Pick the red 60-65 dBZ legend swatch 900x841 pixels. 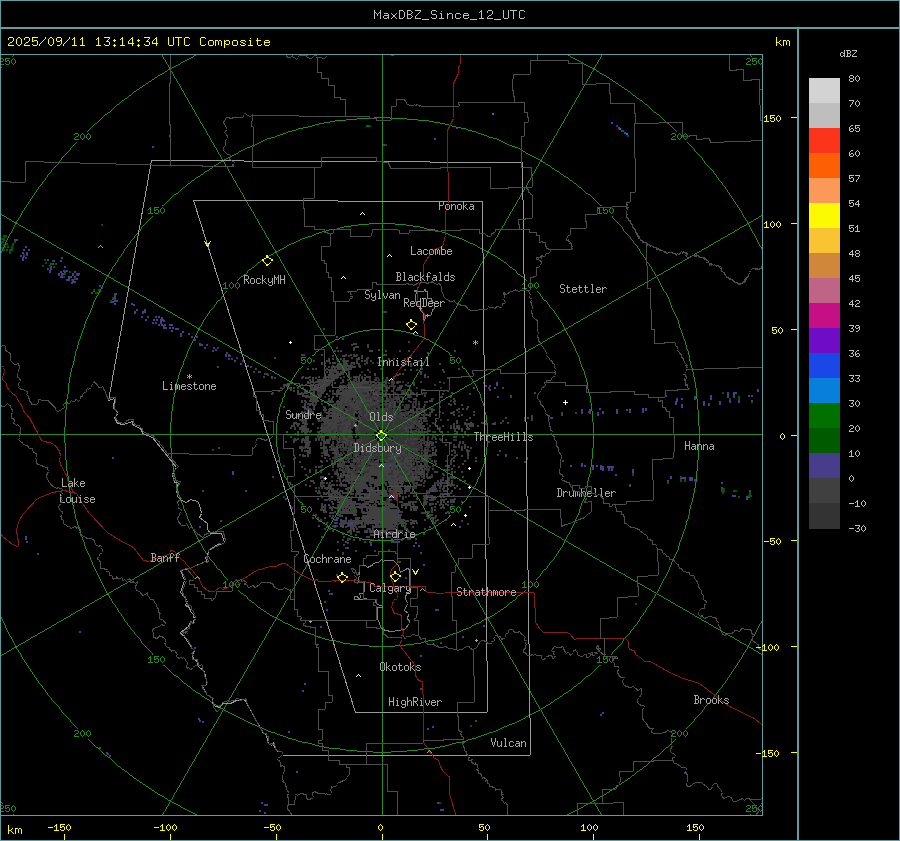click(x=824, y=140)
